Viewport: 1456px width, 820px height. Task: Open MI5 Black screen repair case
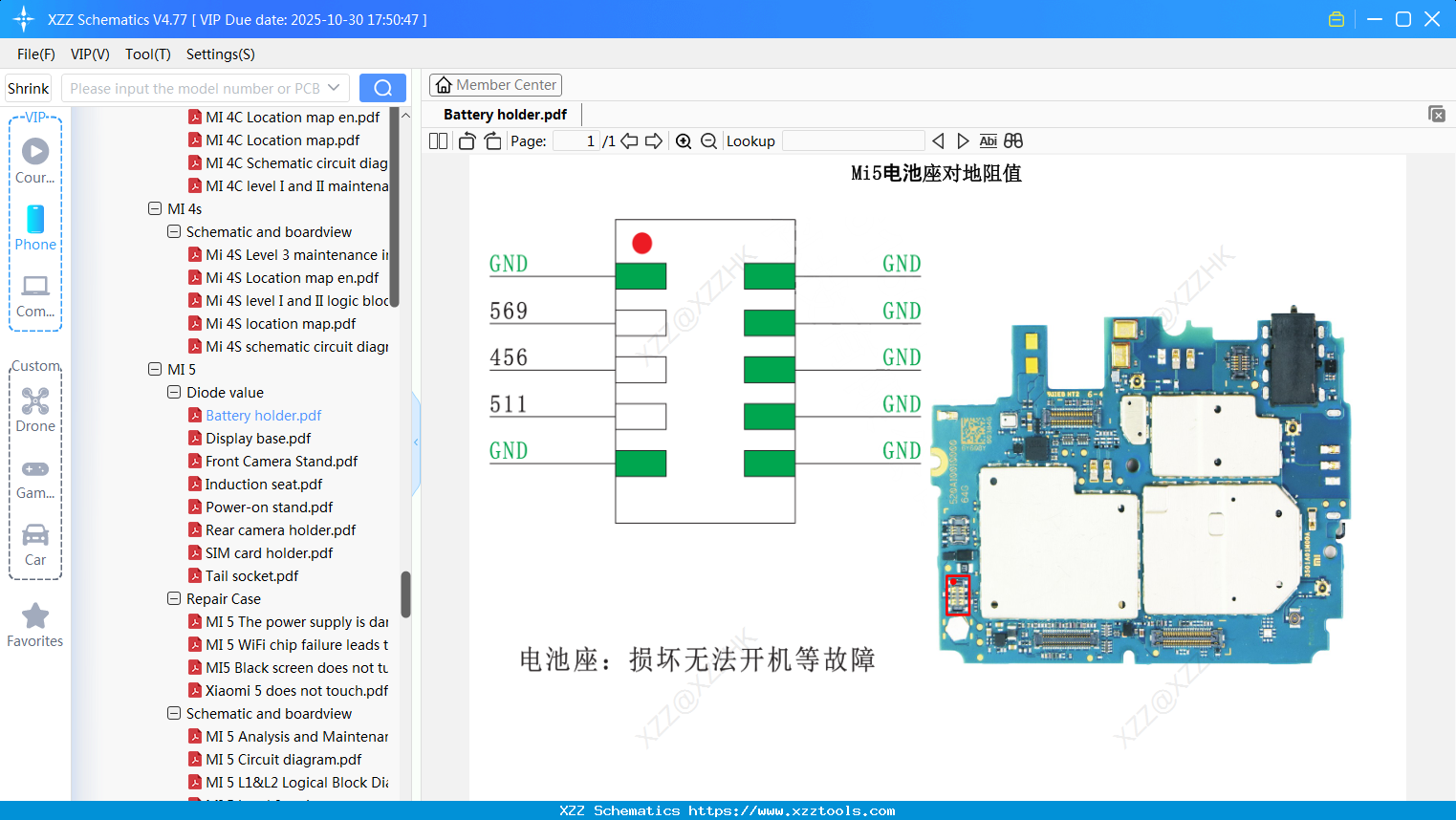[296, 667]
